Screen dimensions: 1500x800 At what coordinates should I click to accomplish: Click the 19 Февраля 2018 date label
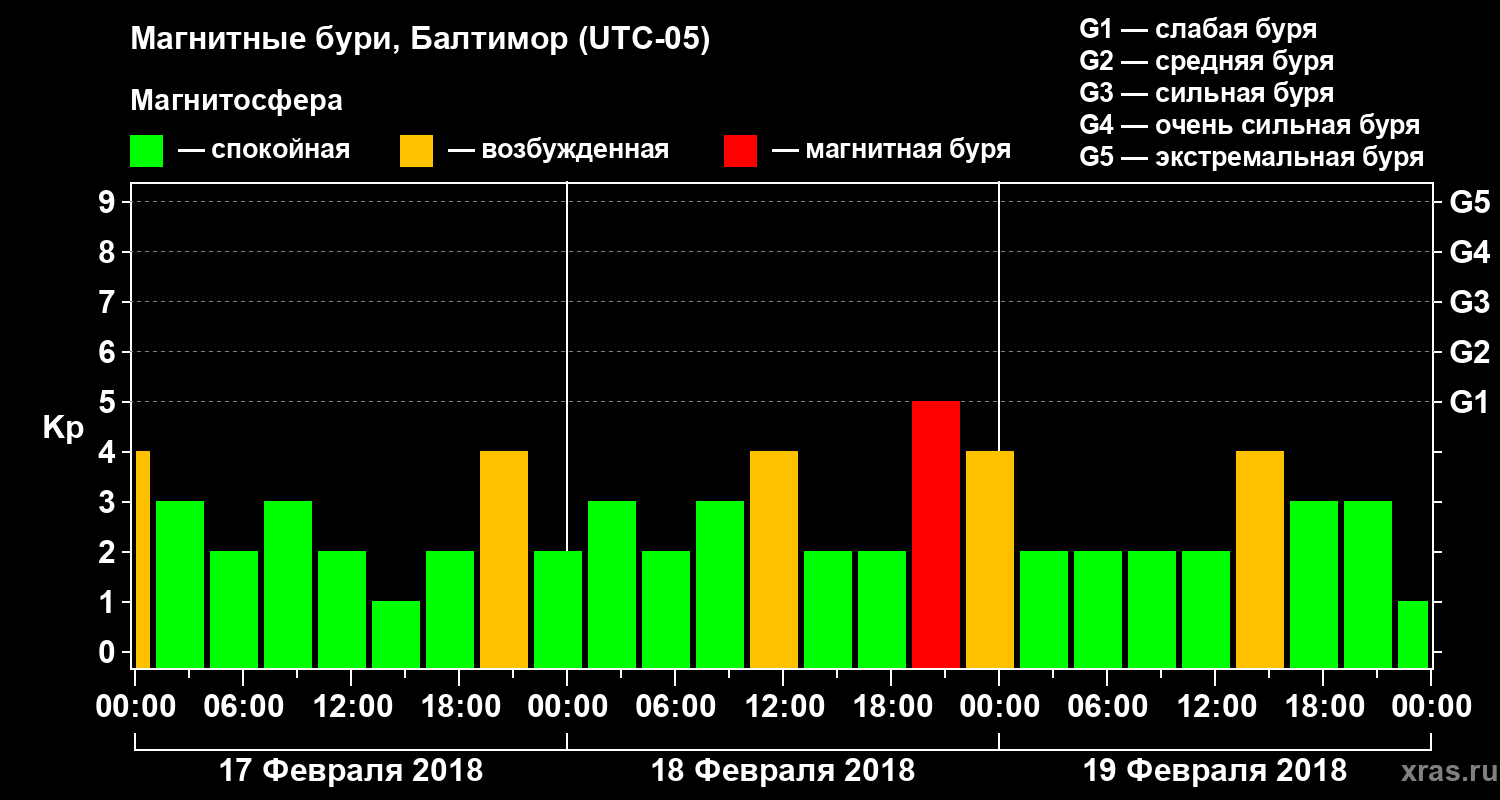(x=1215, y=771)
